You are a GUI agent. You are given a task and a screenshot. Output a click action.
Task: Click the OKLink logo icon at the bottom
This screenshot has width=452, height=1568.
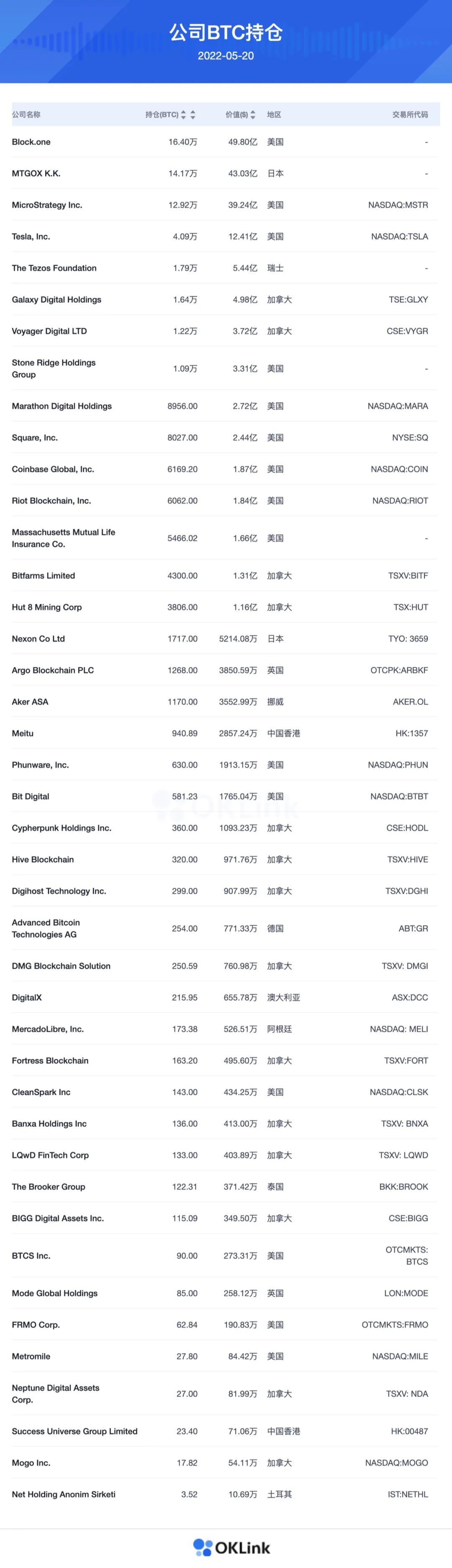[203, 1547]
